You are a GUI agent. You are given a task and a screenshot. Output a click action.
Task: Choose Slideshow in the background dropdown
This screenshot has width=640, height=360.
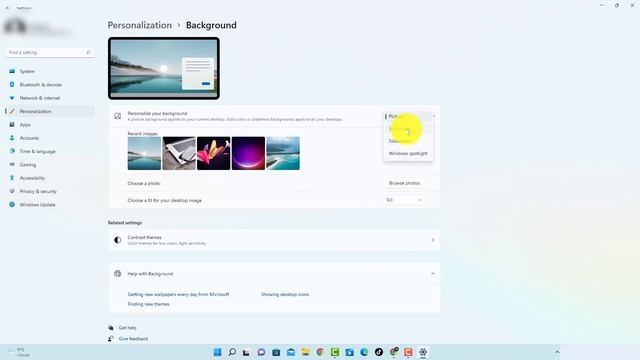coord(408,141)
